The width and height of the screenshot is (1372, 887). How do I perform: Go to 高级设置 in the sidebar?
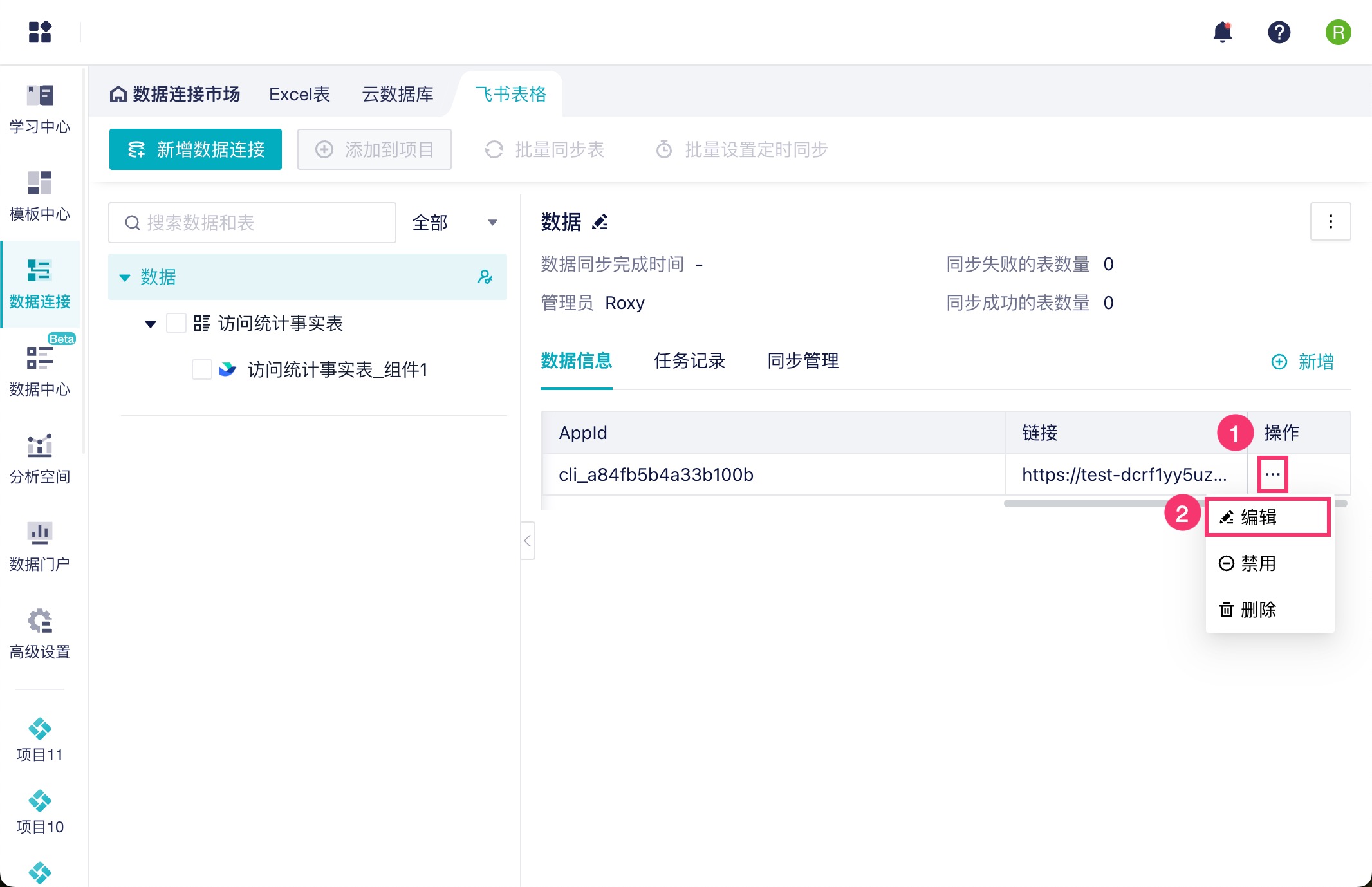click(40, 633)
